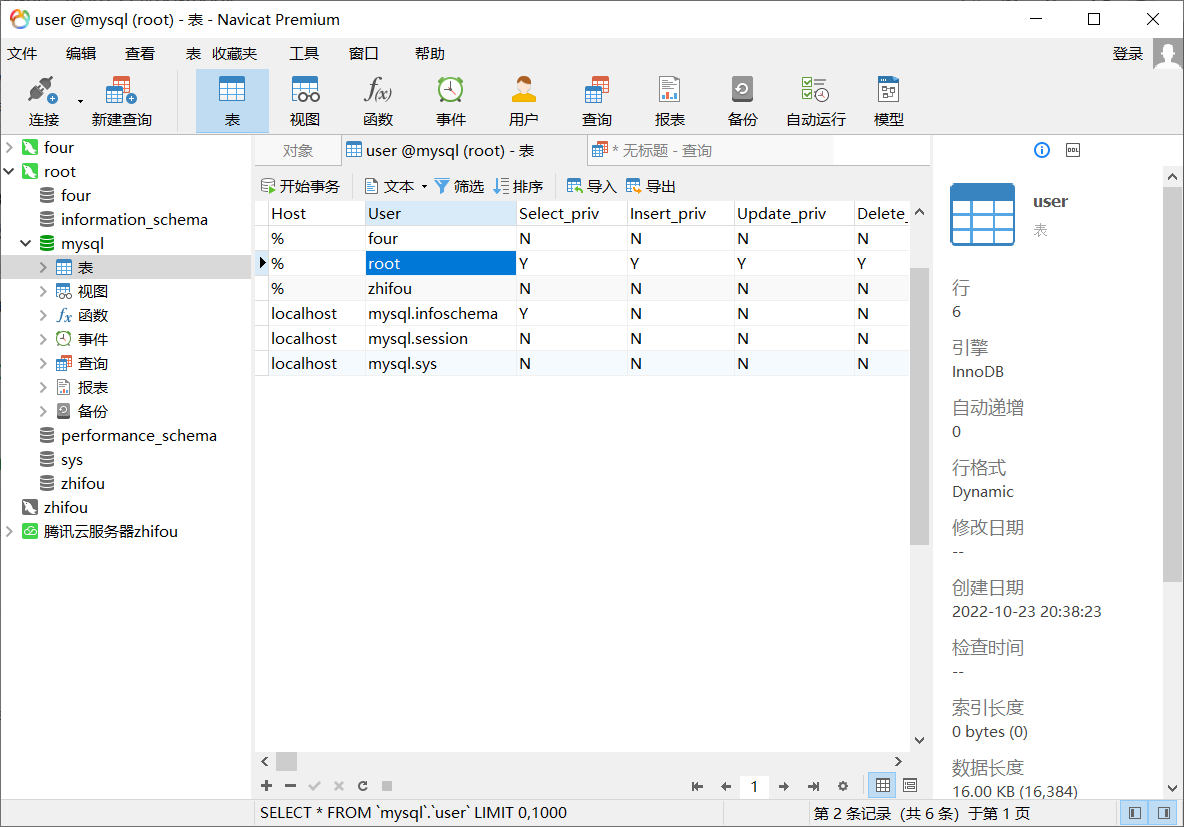This screenshot has width=1184, height=827.
Task: Open the 备份 backup toolbar icon
Action: [742, 100]
